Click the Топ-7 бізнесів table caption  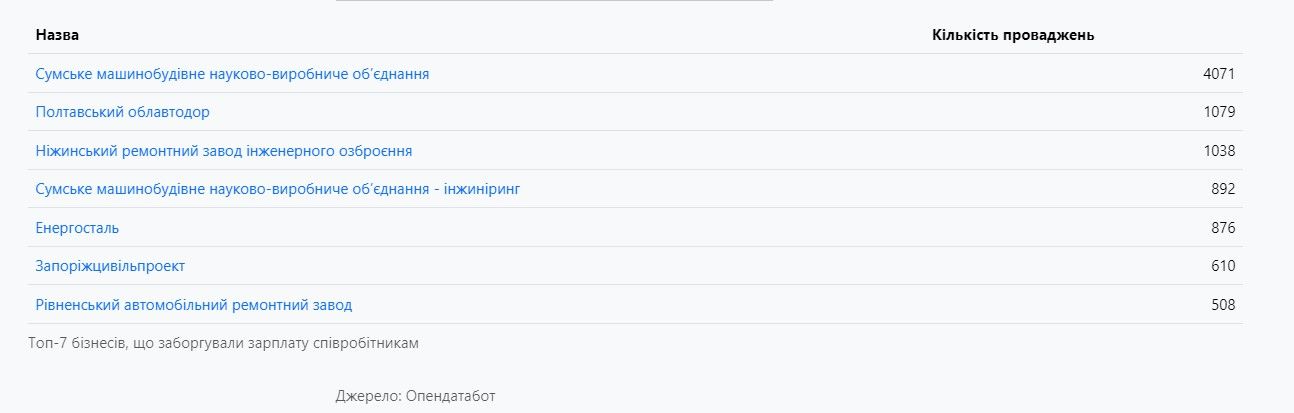223,344
